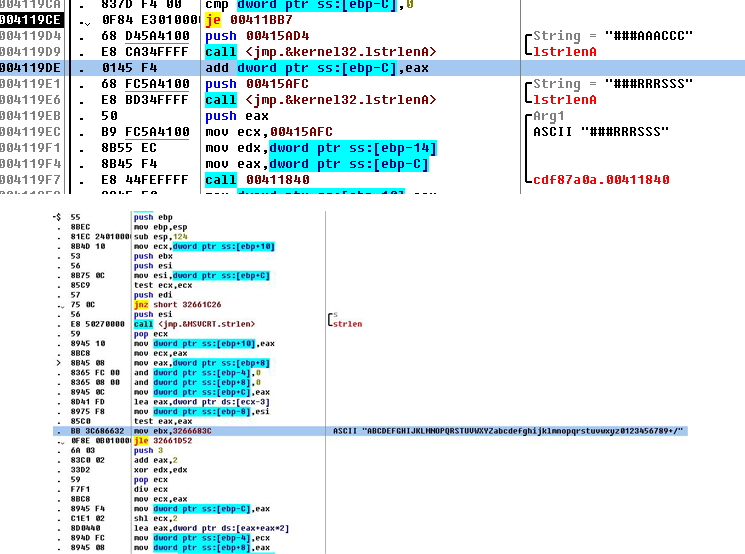This screenshot has height=554, width=745.
Task: Select the address 004119CE row
Action: click(x=32, y=20)
